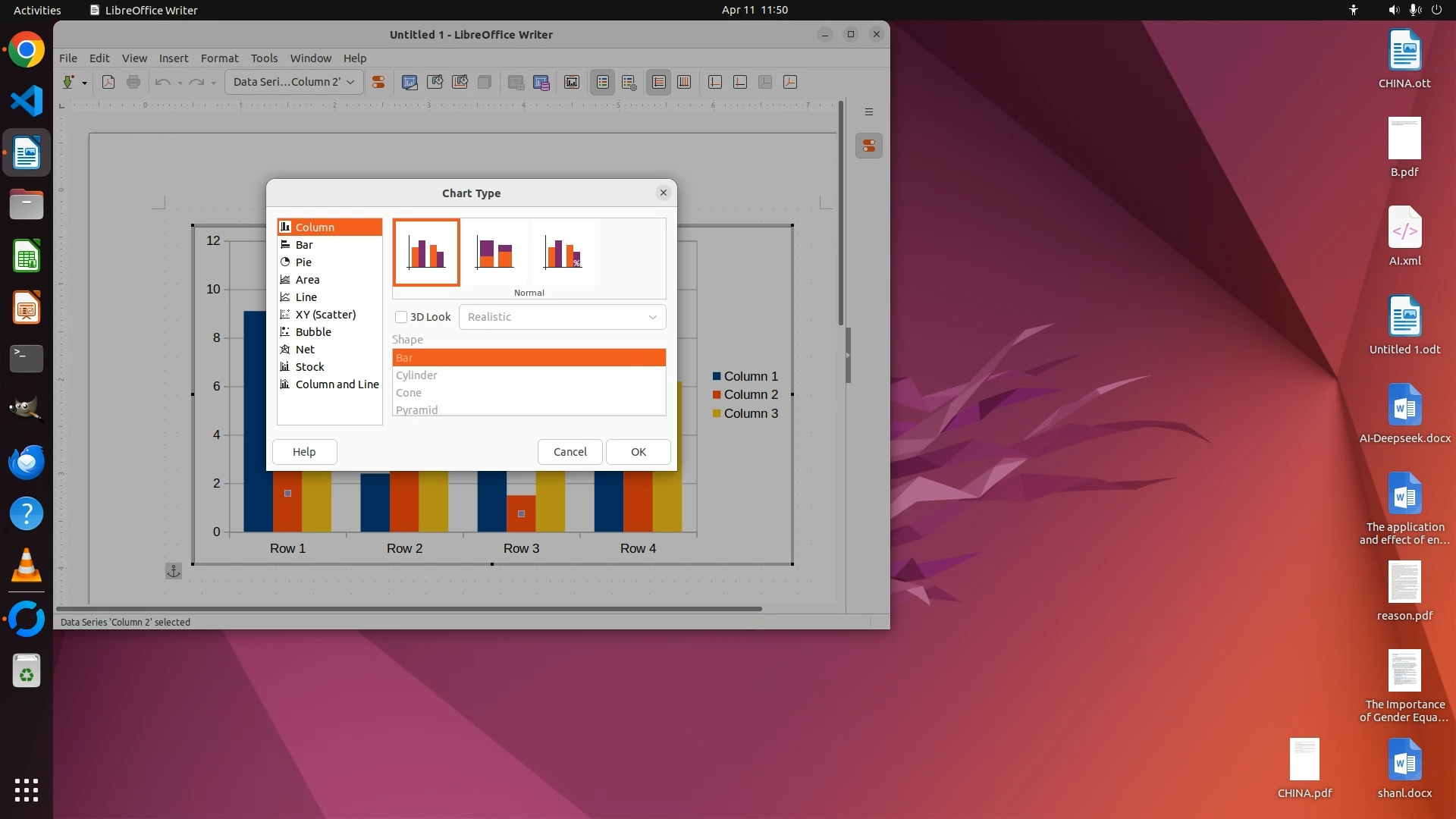Open the Undo history dropdown arrow
This screenshot has height=819, width=1456.
(180, 83)
